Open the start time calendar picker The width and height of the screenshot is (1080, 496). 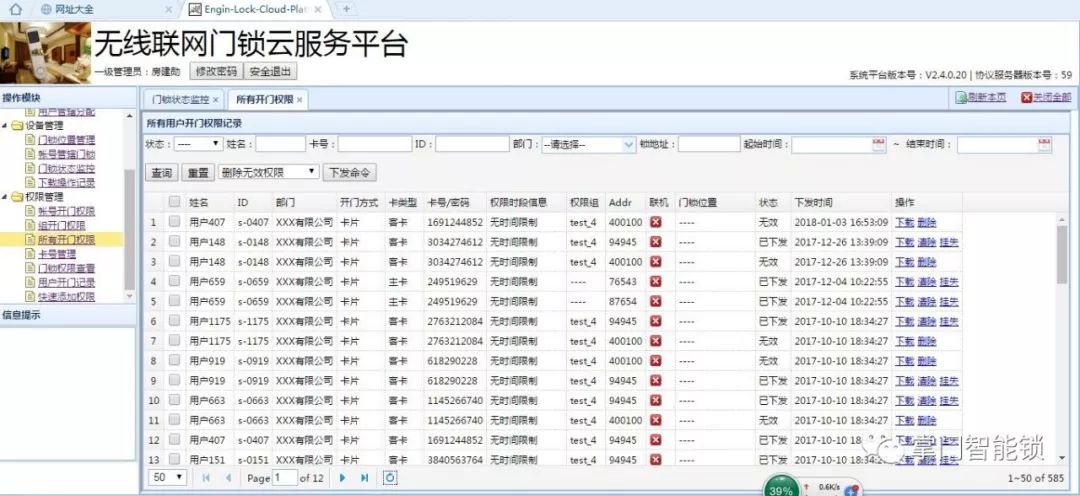pos(879,145)
